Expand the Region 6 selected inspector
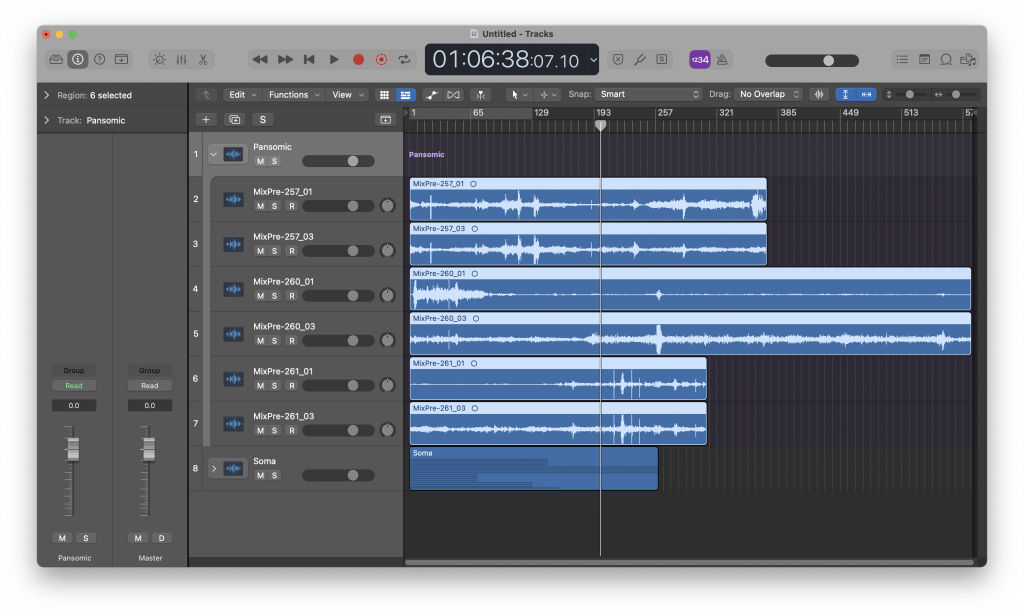The height and width of the screenshot is (616, 1024). (46, 95)
